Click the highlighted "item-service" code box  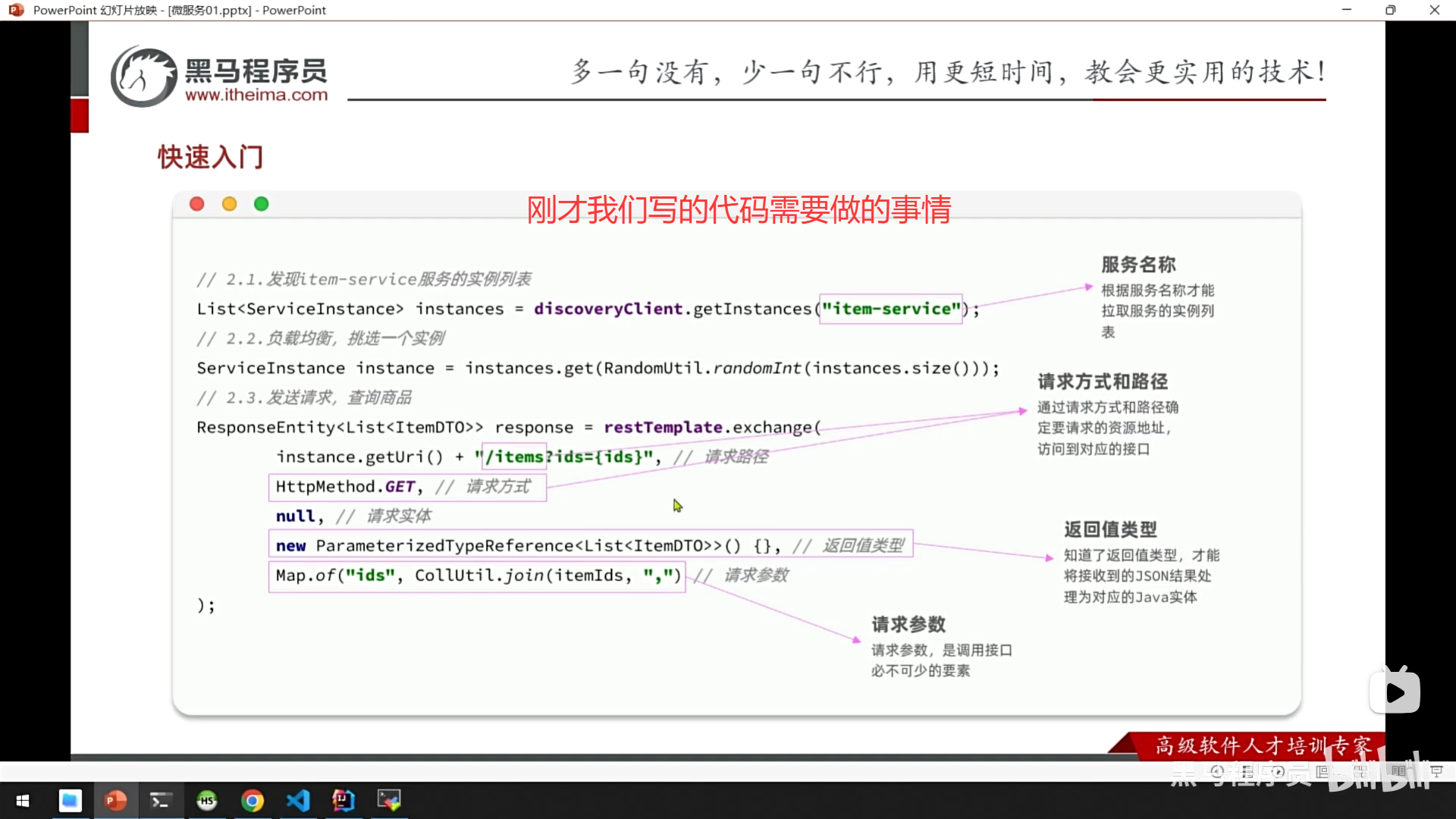coord(890,309)
